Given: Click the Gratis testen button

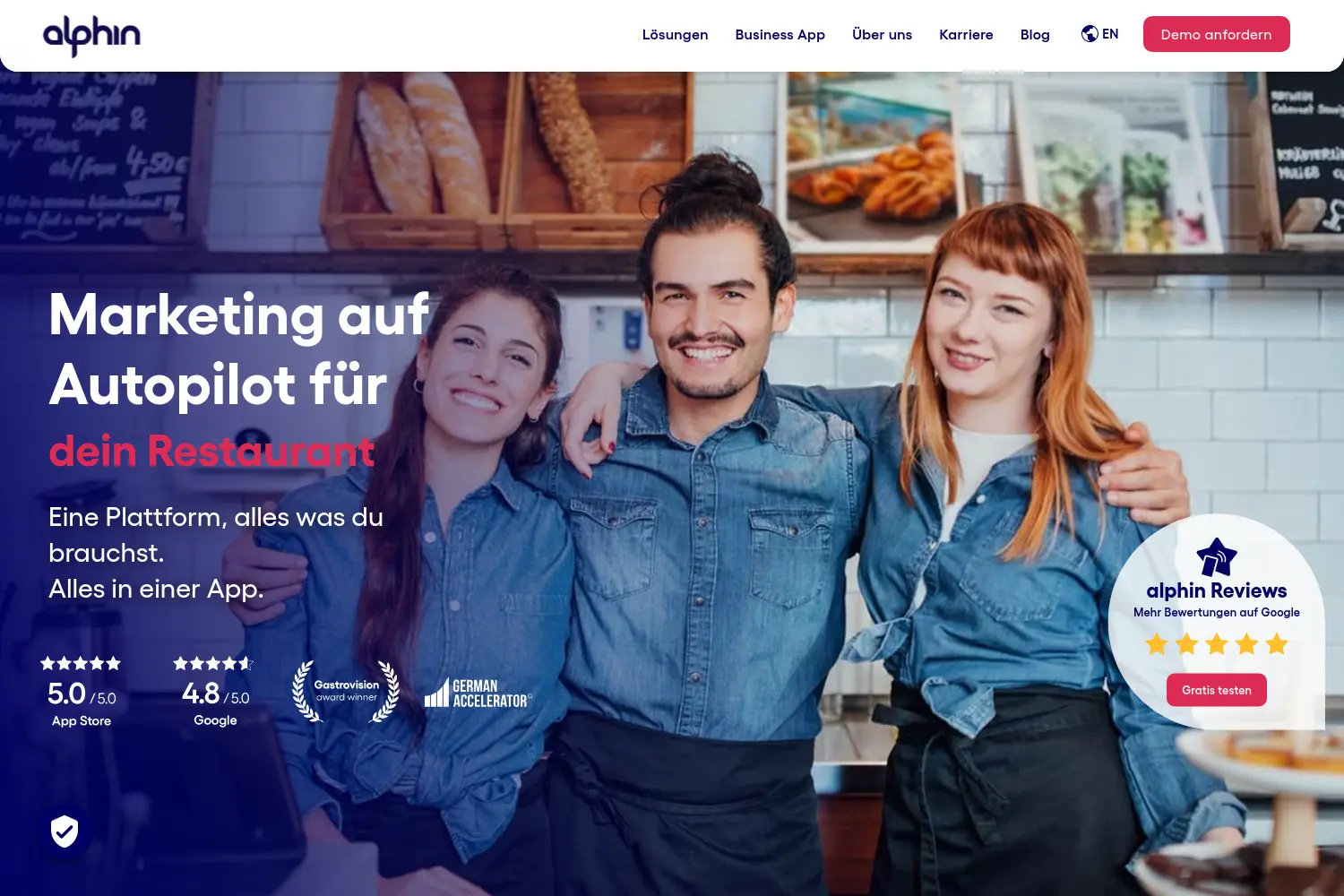Looking at the screenshot, I should [x=1216, y=690].
